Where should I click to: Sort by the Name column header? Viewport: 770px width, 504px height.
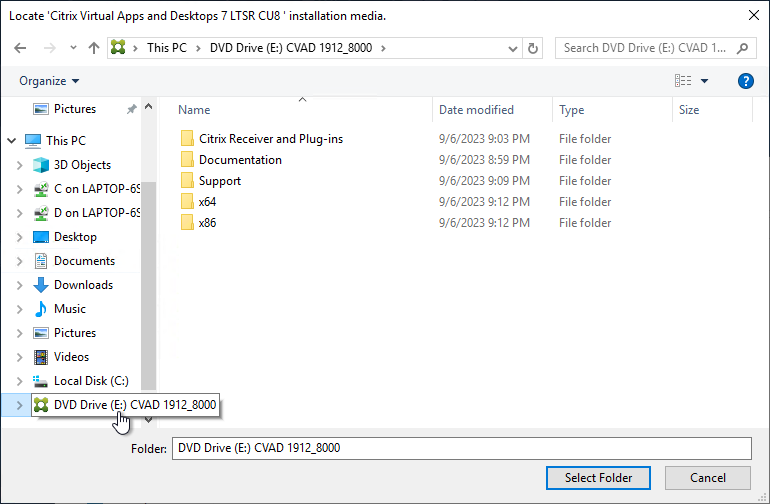(194, 110)
